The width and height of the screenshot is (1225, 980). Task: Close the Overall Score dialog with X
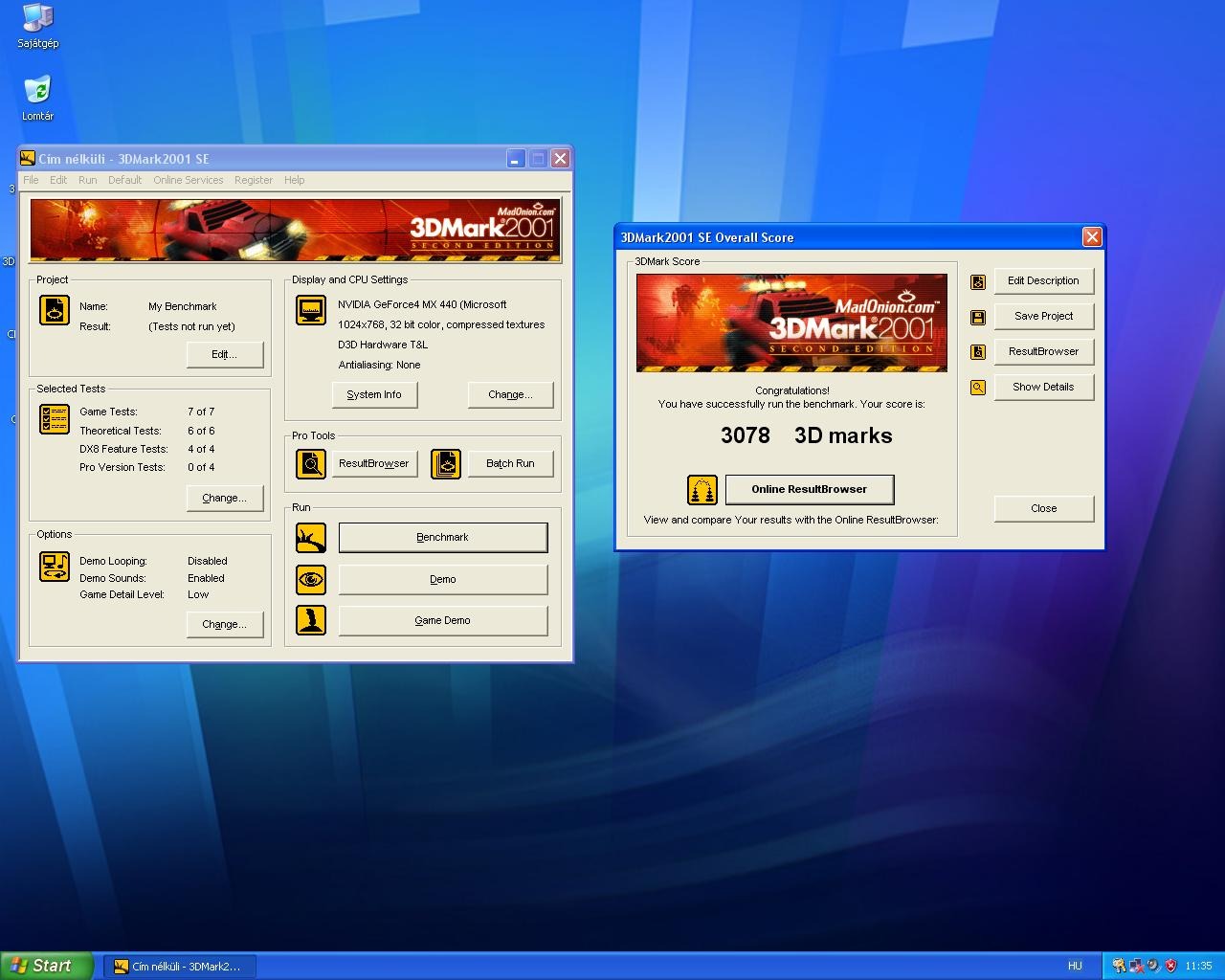[x=1092, y=237]
